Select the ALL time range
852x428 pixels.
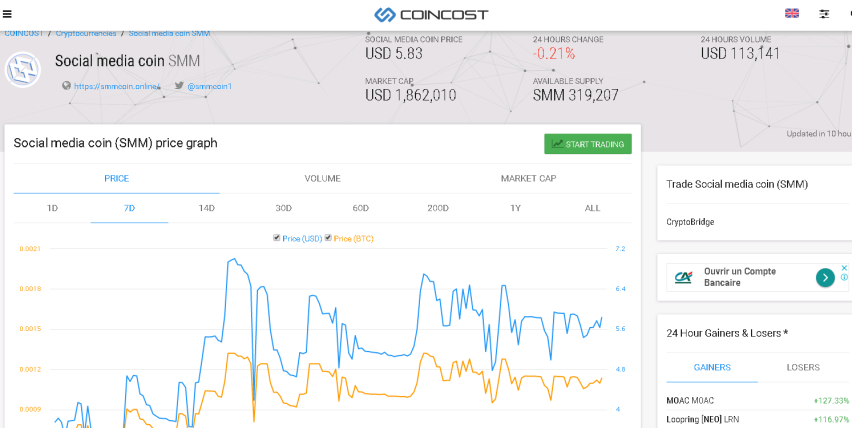click(x=593, y=208)
